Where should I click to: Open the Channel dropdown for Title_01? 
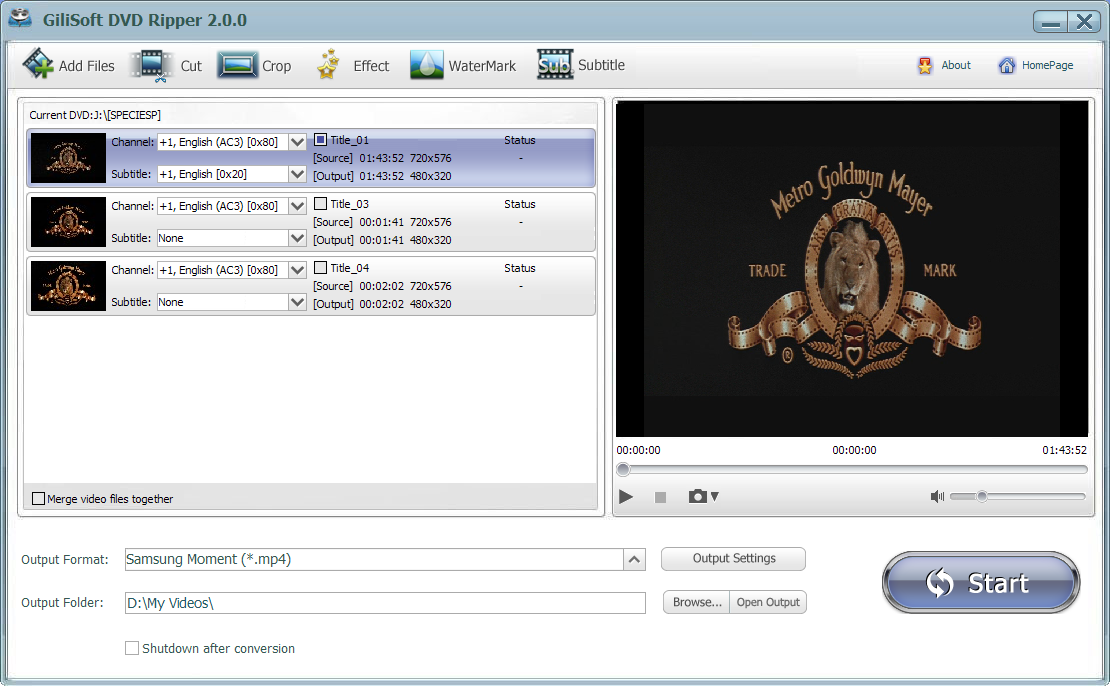pyautogui.click(x=297, y=141)
